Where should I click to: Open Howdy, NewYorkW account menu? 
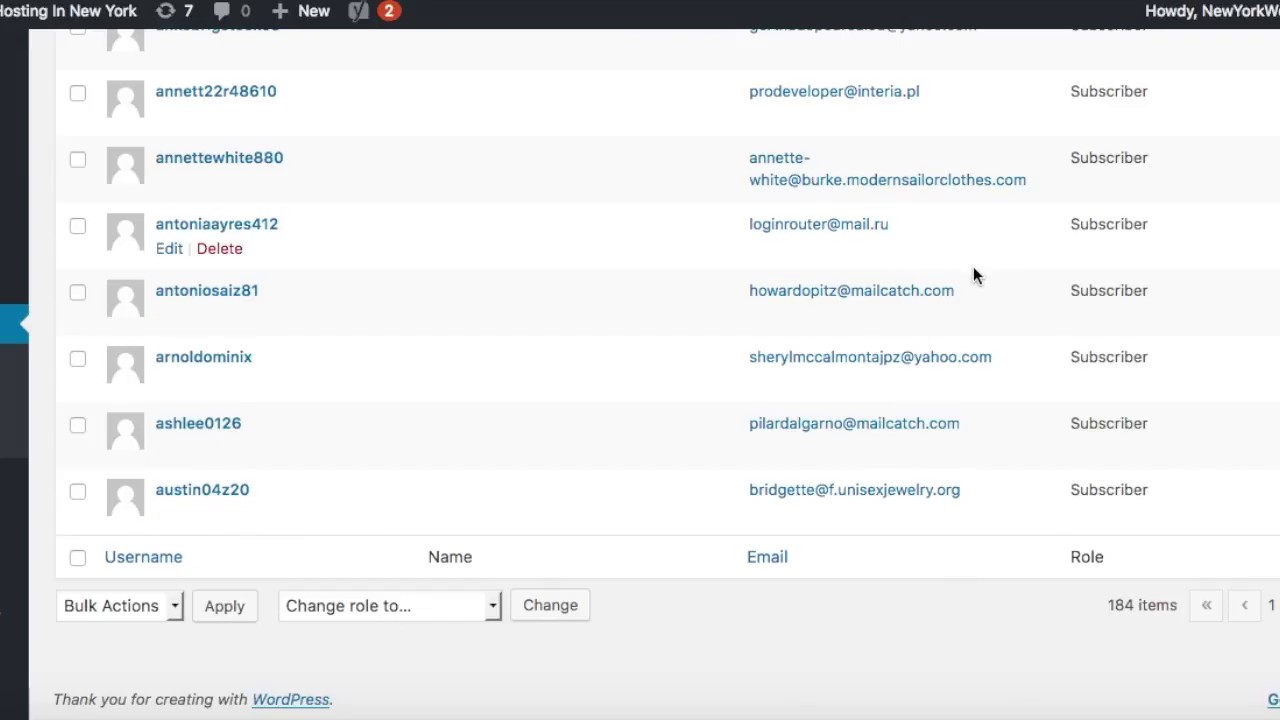click(1212, 11)
